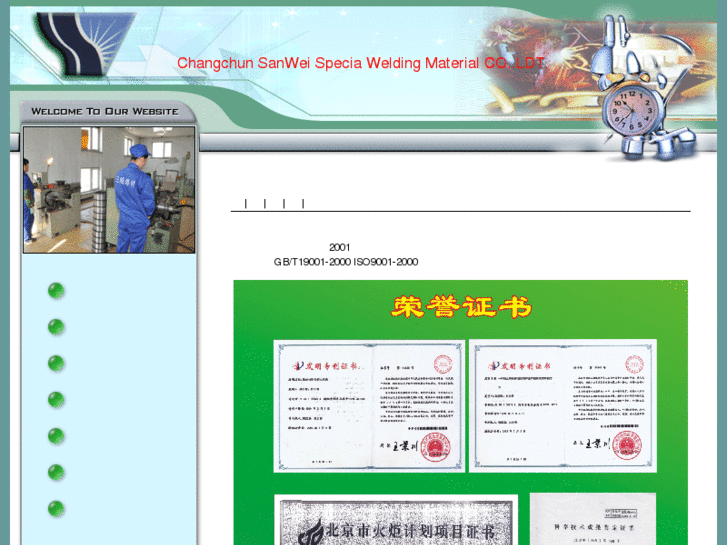Open the left invention patent certificate image
Image resolution: width=727 pixels, height=545 pixels.
[369, 406]
